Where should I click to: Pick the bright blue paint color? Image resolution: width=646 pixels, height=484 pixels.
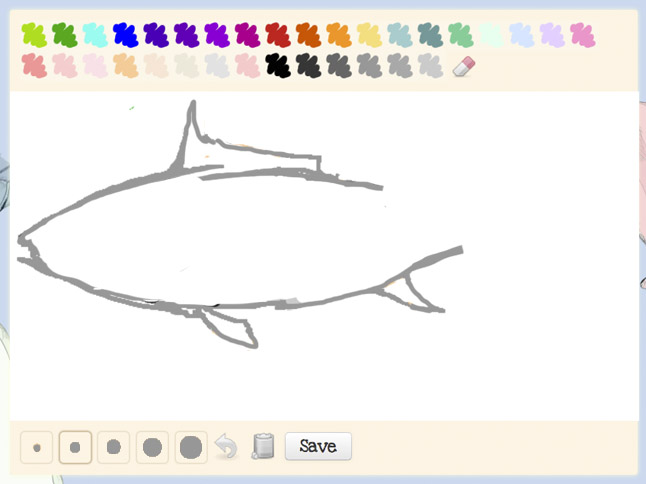(x=126, y=35)
